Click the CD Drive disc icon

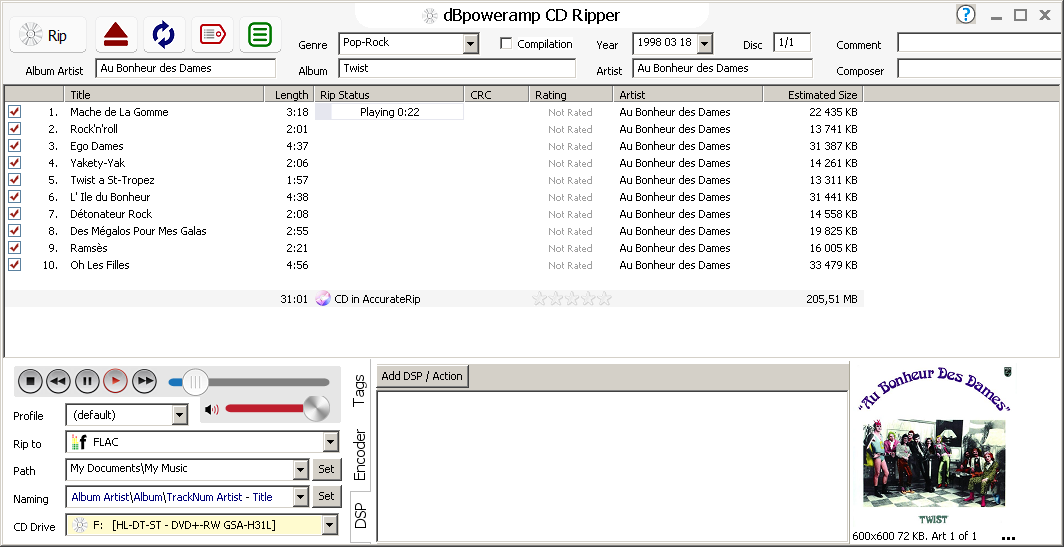(80, 525)
